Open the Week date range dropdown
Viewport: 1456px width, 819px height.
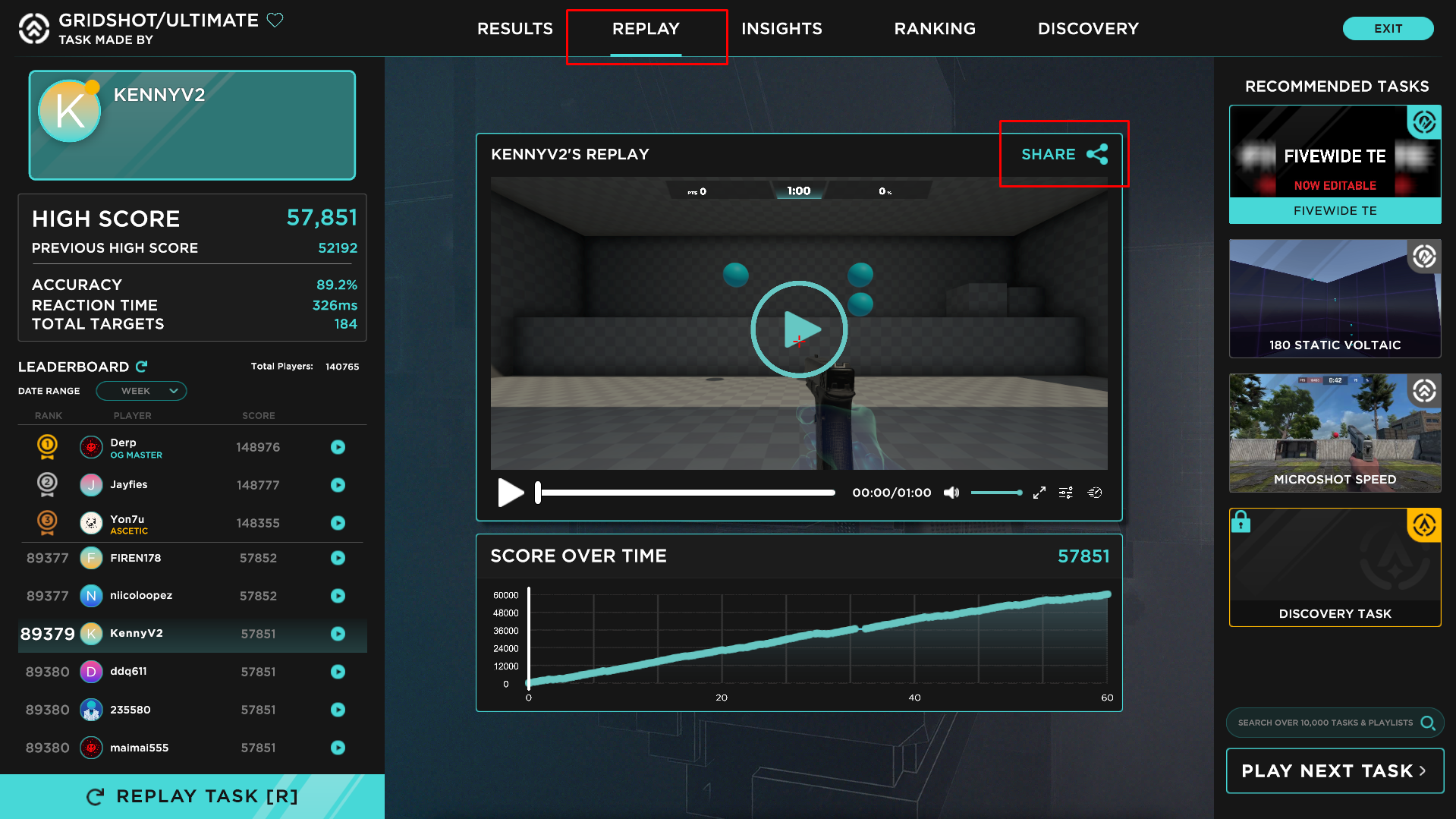(141, 391)
